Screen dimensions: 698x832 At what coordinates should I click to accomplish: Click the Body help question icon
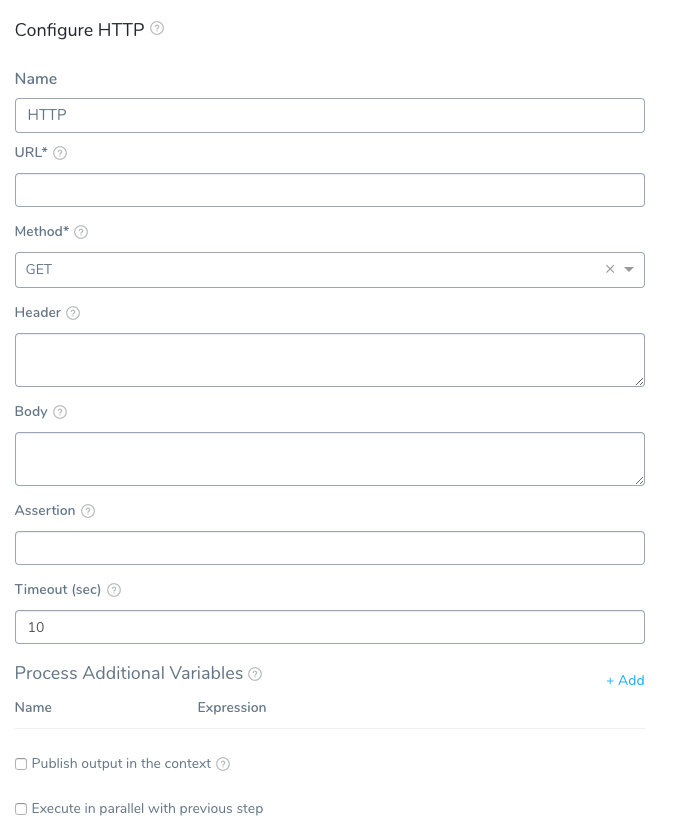[60, 412]
